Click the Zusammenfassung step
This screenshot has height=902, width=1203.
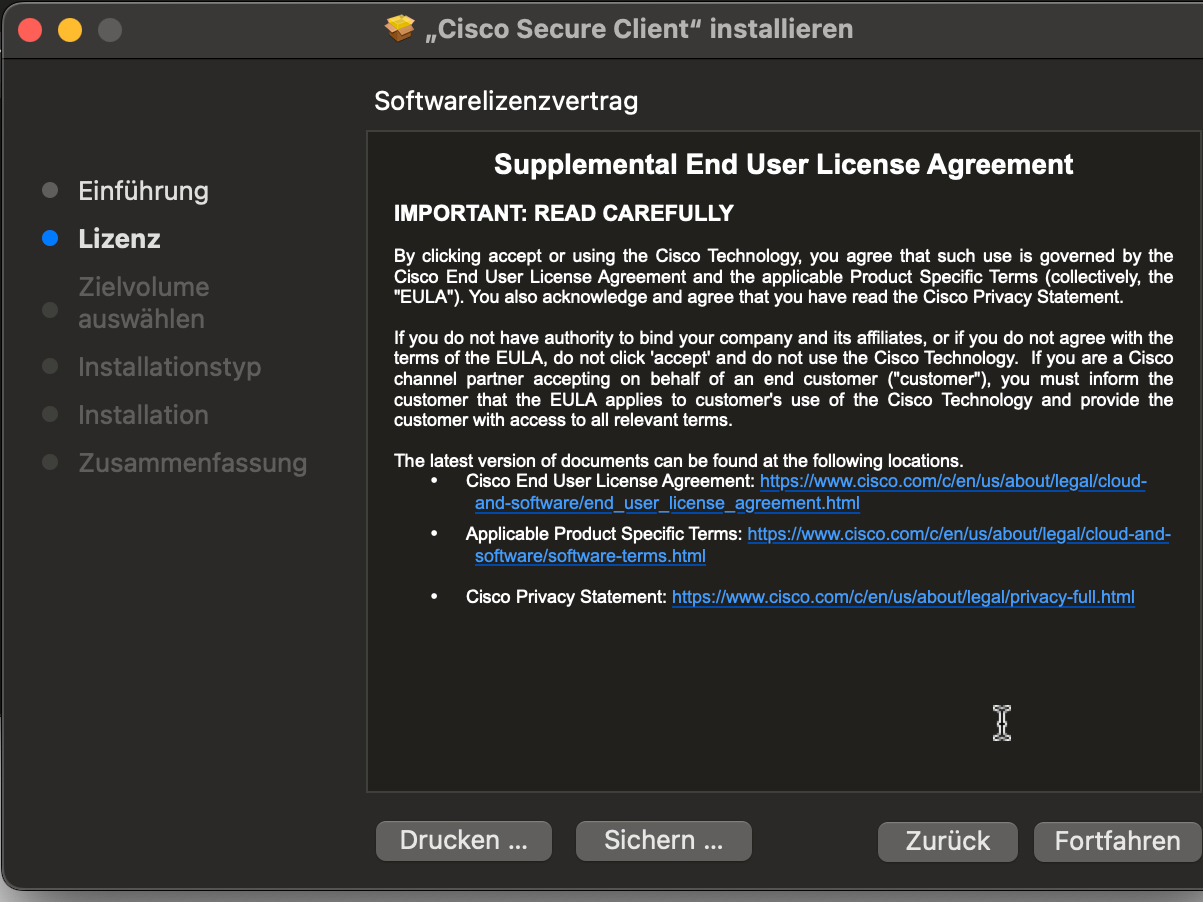point(192,463)
